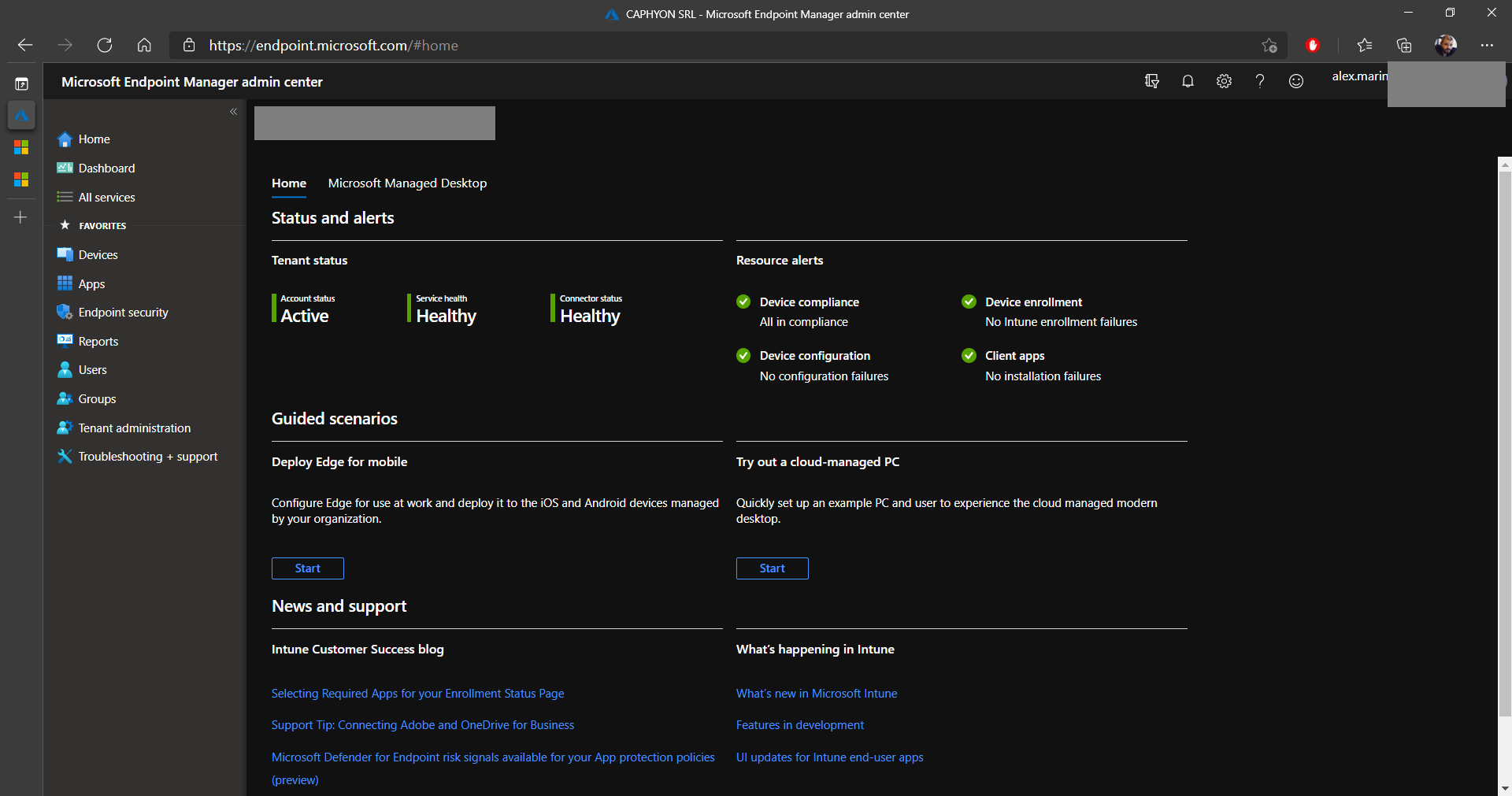Open What's new in Microsoft Intune link
The width and height of the screenshot is (1512, 796).
[817, 694]
